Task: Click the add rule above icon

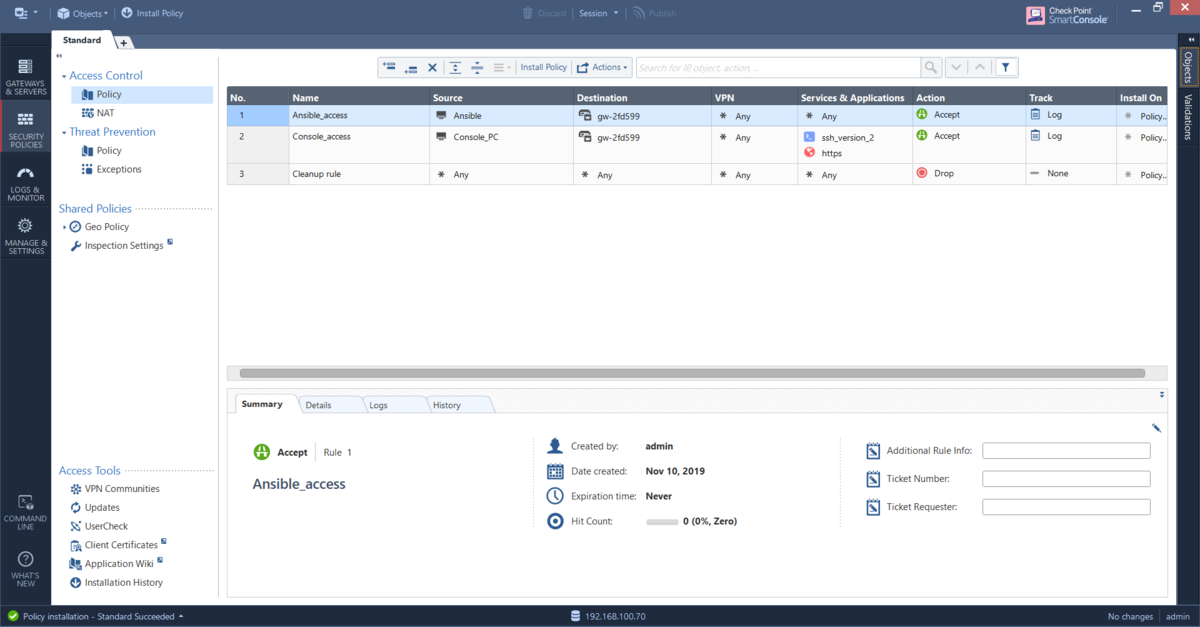Action: pyautogui.click(x=389, y=67)
